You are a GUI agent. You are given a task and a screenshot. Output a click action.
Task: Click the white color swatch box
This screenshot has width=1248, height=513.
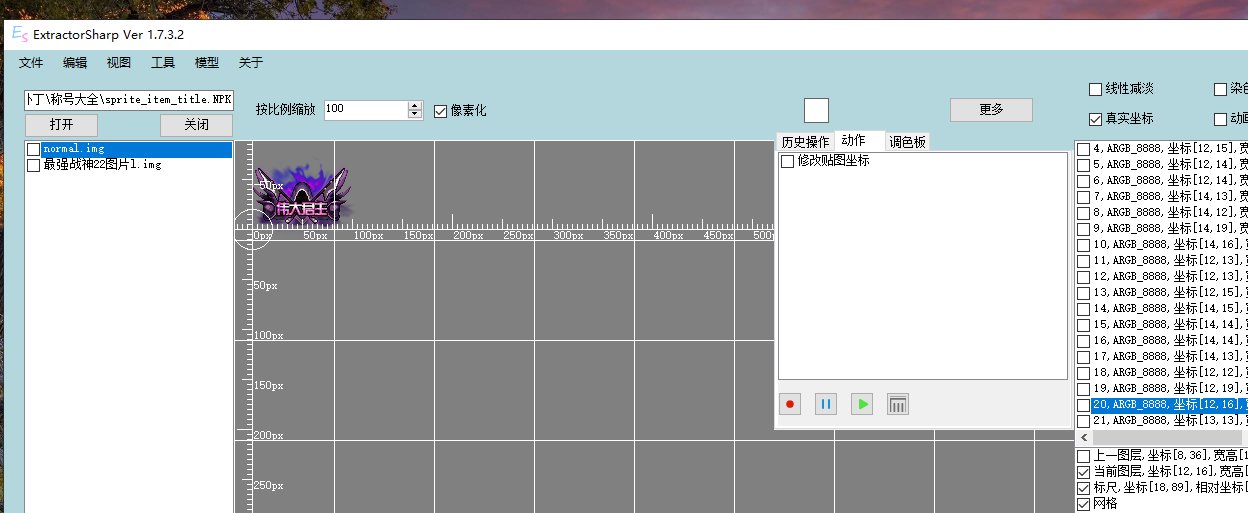(816, 110)
